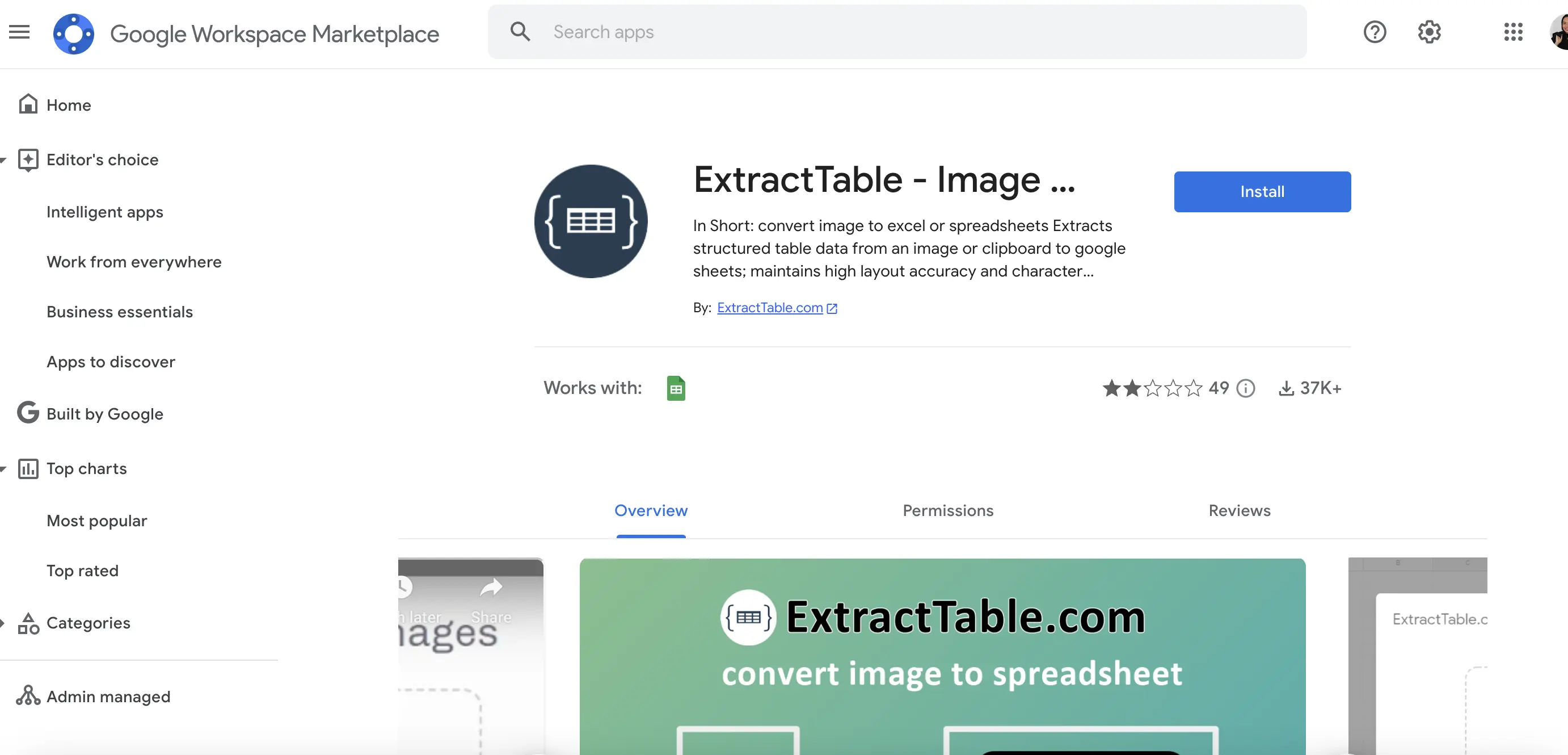
Task: Click the Home icon in sidebar
Action: [28, 104]
